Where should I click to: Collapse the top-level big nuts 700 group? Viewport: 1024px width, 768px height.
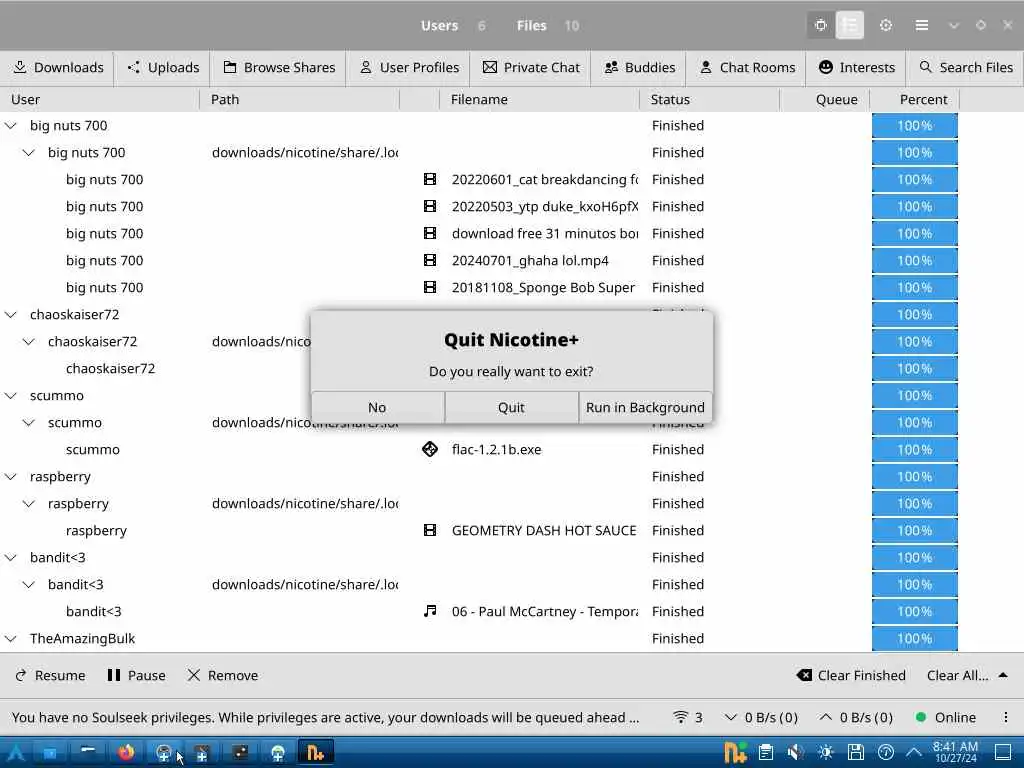click(x=11, y=125)
